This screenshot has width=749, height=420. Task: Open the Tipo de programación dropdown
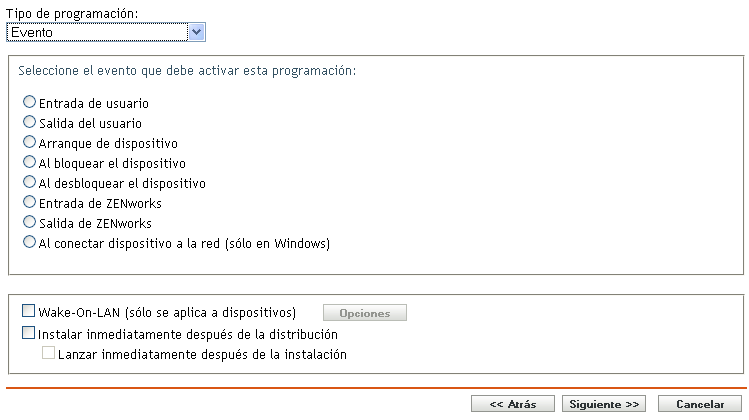[105, 32]
